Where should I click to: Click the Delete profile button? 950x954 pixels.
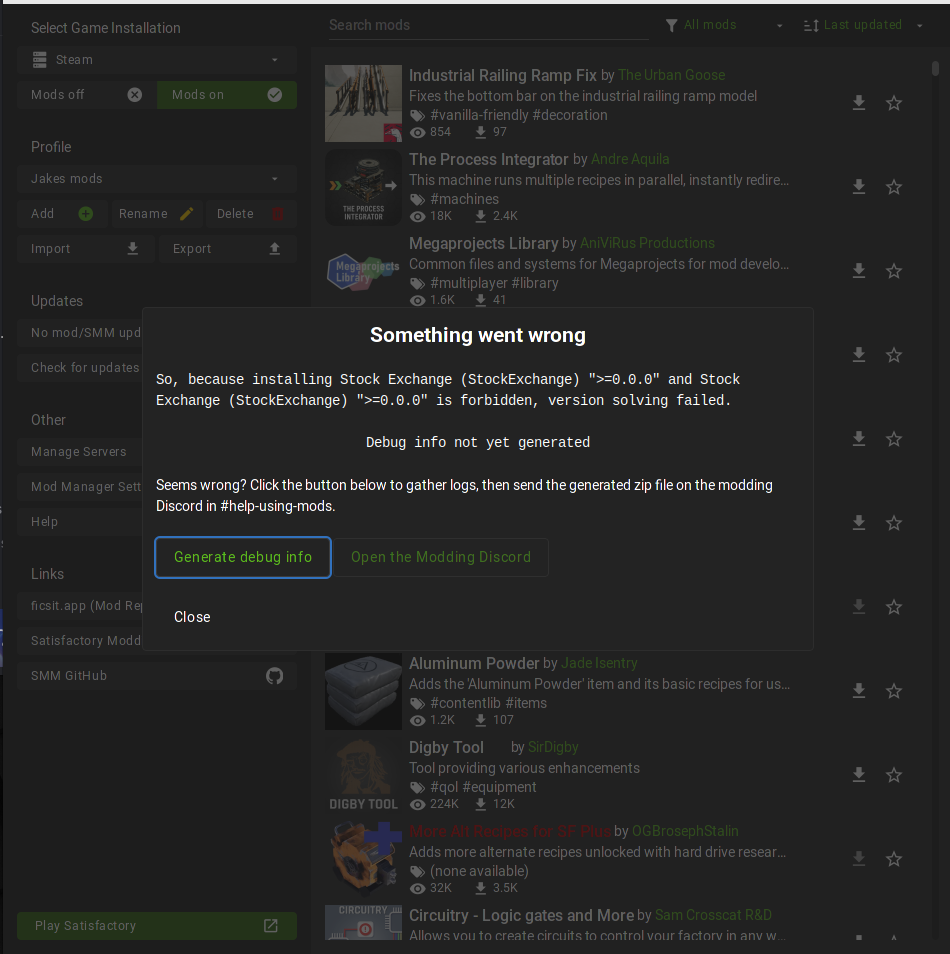[251, 214]
